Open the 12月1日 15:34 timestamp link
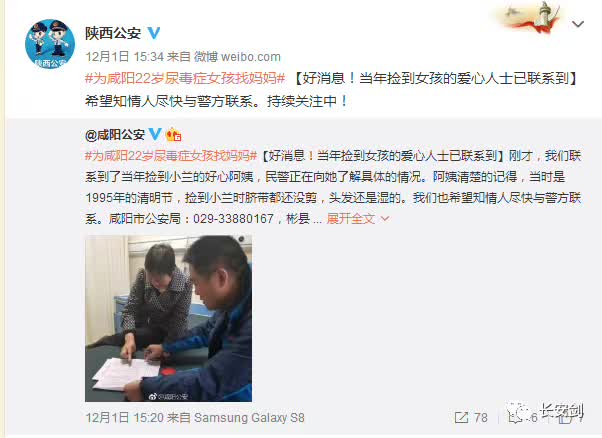 coord(125,57)
